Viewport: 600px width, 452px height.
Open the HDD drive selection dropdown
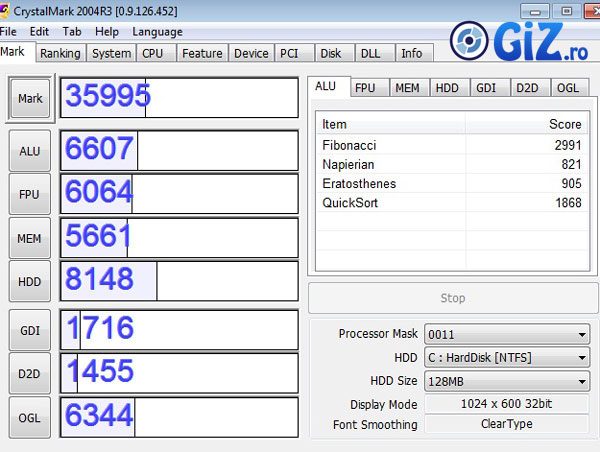pos(507,357)
